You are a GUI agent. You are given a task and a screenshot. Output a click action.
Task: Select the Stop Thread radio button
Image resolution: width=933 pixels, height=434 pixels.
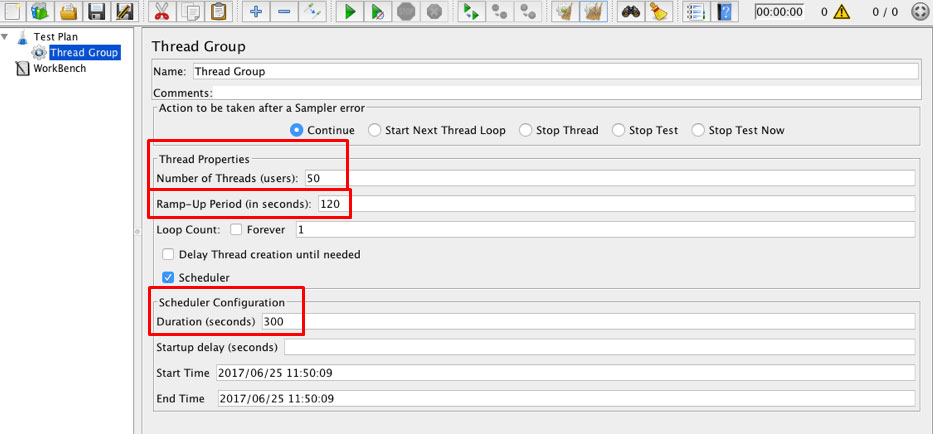coord(525,130)
